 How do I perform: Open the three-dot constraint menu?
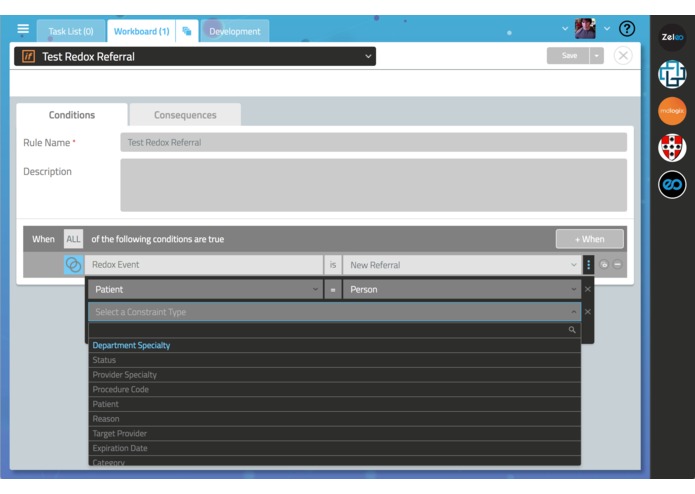(588, 265)
